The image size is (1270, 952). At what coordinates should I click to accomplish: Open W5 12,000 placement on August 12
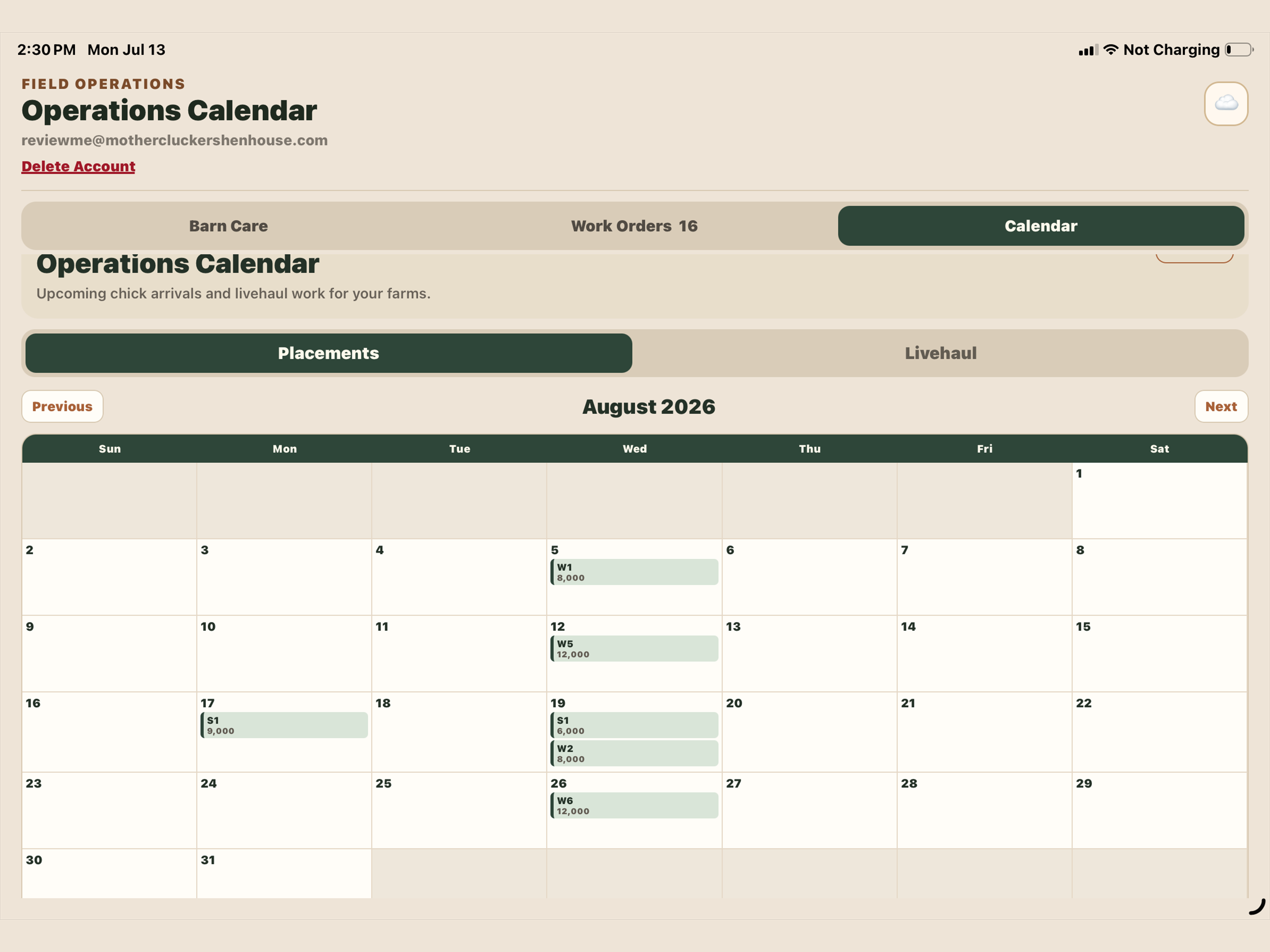tap(635, 649)
